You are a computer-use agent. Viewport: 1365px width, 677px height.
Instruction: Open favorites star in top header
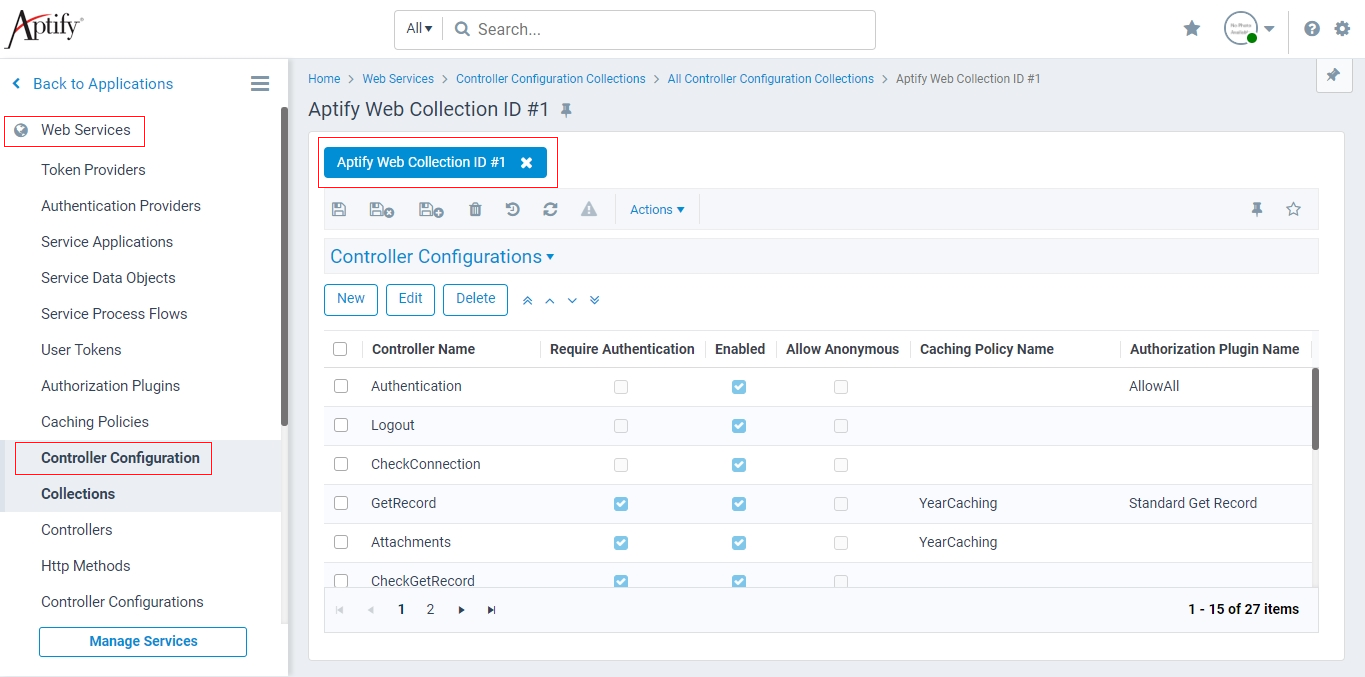(1192, 29)
